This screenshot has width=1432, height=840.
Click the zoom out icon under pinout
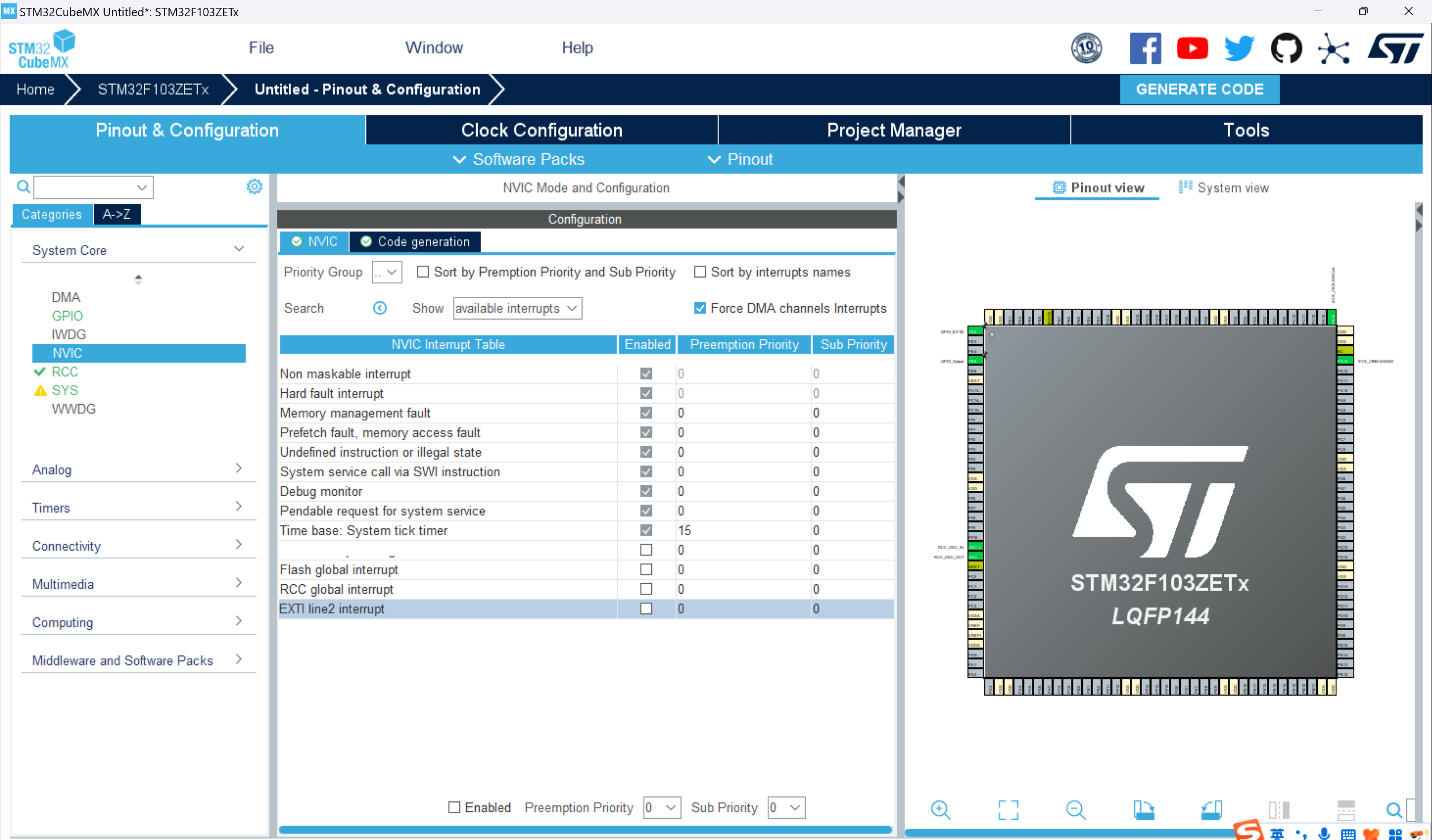[1075, 809]
